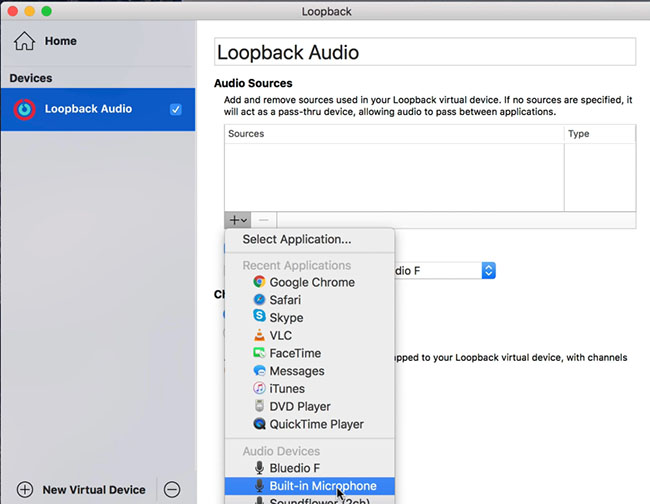Screen dimensions: 650x504
Task: Pick Messages from recent applications
Action: pos(310,371)
